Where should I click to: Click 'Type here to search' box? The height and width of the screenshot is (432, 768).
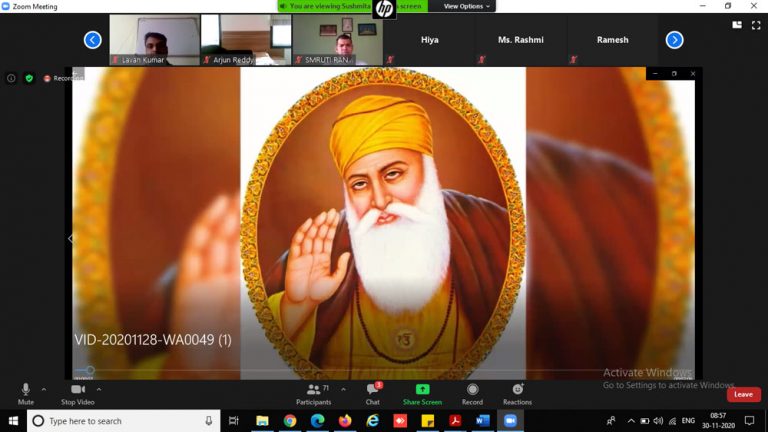[123, 421]
